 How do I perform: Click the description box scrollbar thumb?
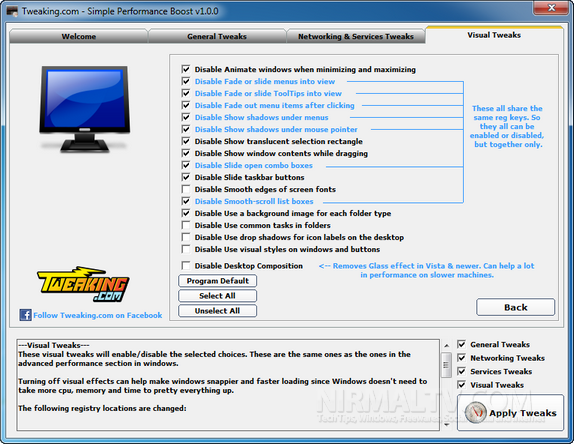[x=446, y=365]
